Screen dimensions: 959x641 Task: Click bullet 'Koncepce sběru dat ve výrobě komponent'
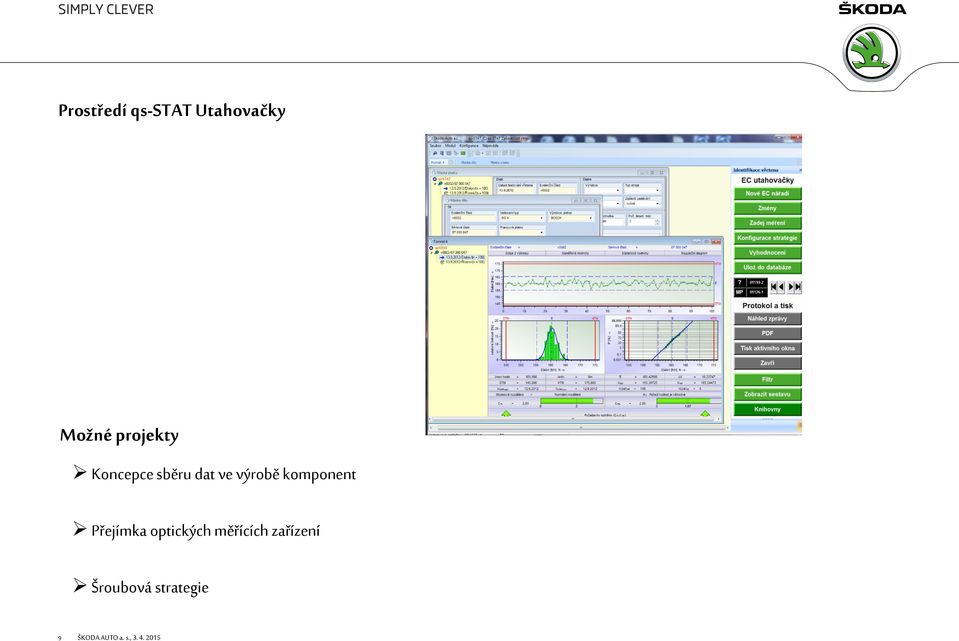click(223, 474)
